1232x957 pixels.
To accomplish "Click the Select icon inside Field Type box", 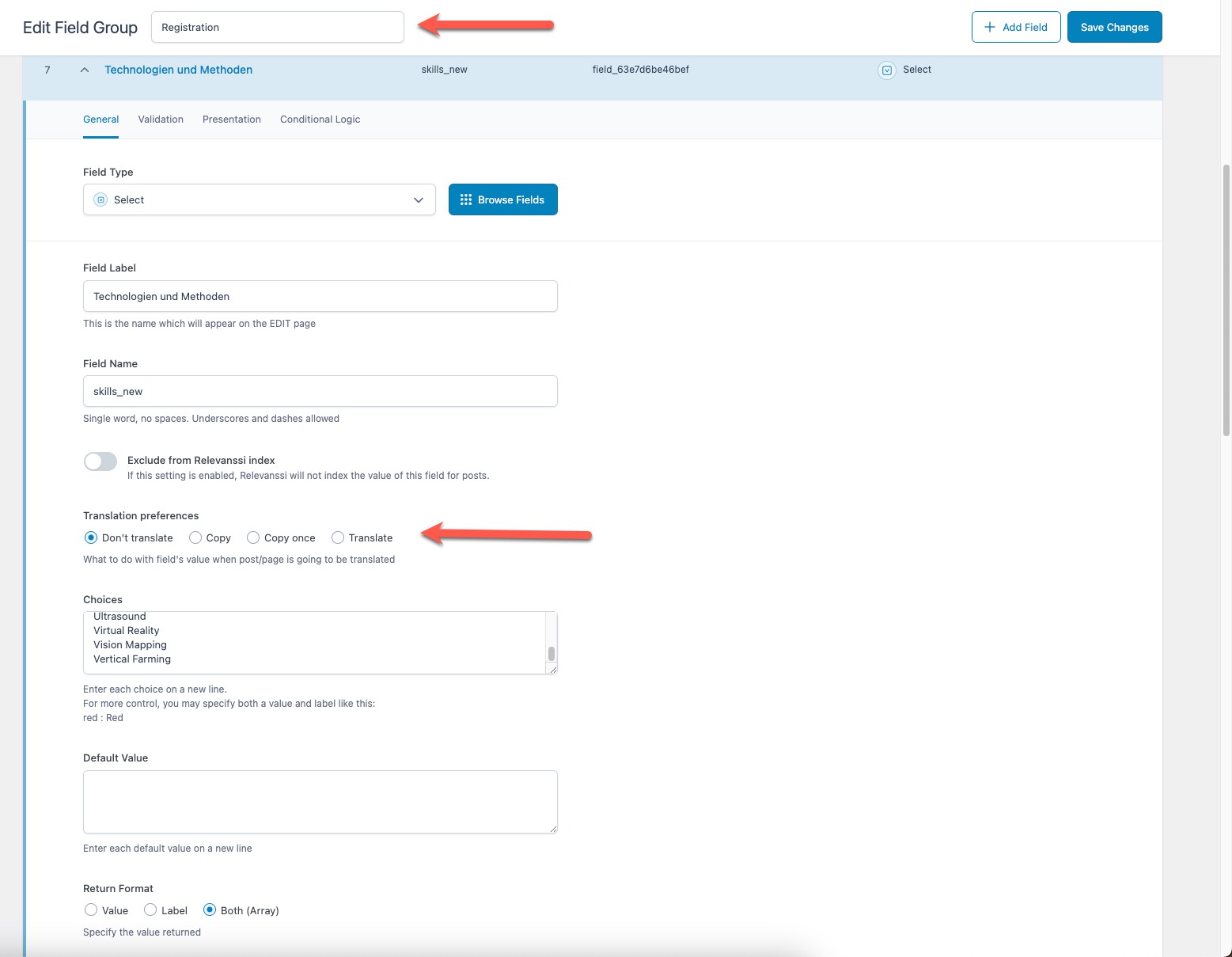I will click(100, 199).
